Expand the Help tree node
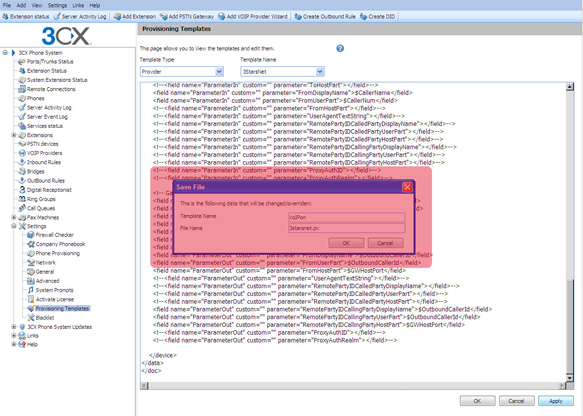 point(14,344)
